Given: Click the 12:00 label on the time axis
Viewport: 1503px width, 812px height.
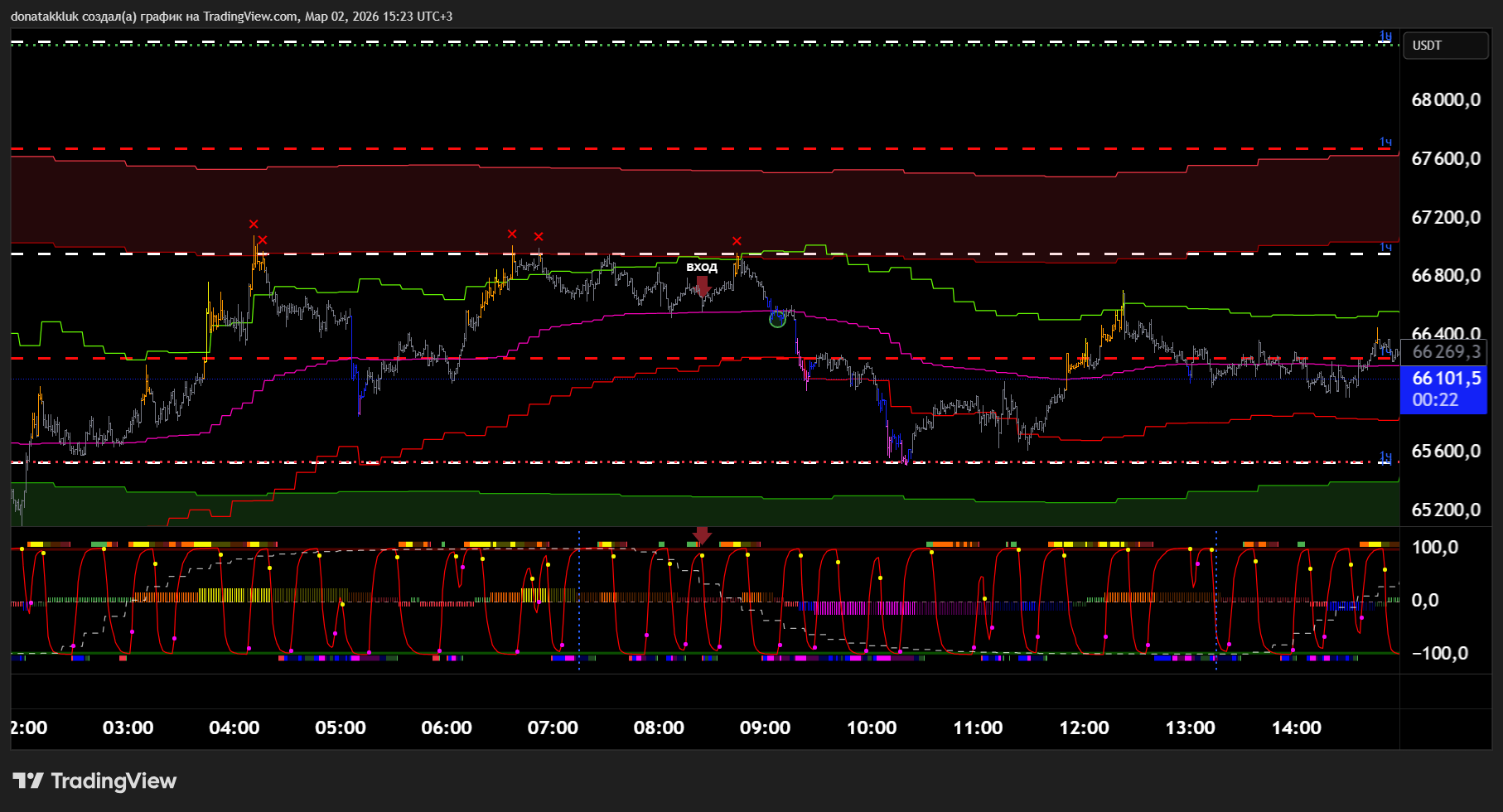Looking at the screenshot, I should coord(1084,727).
